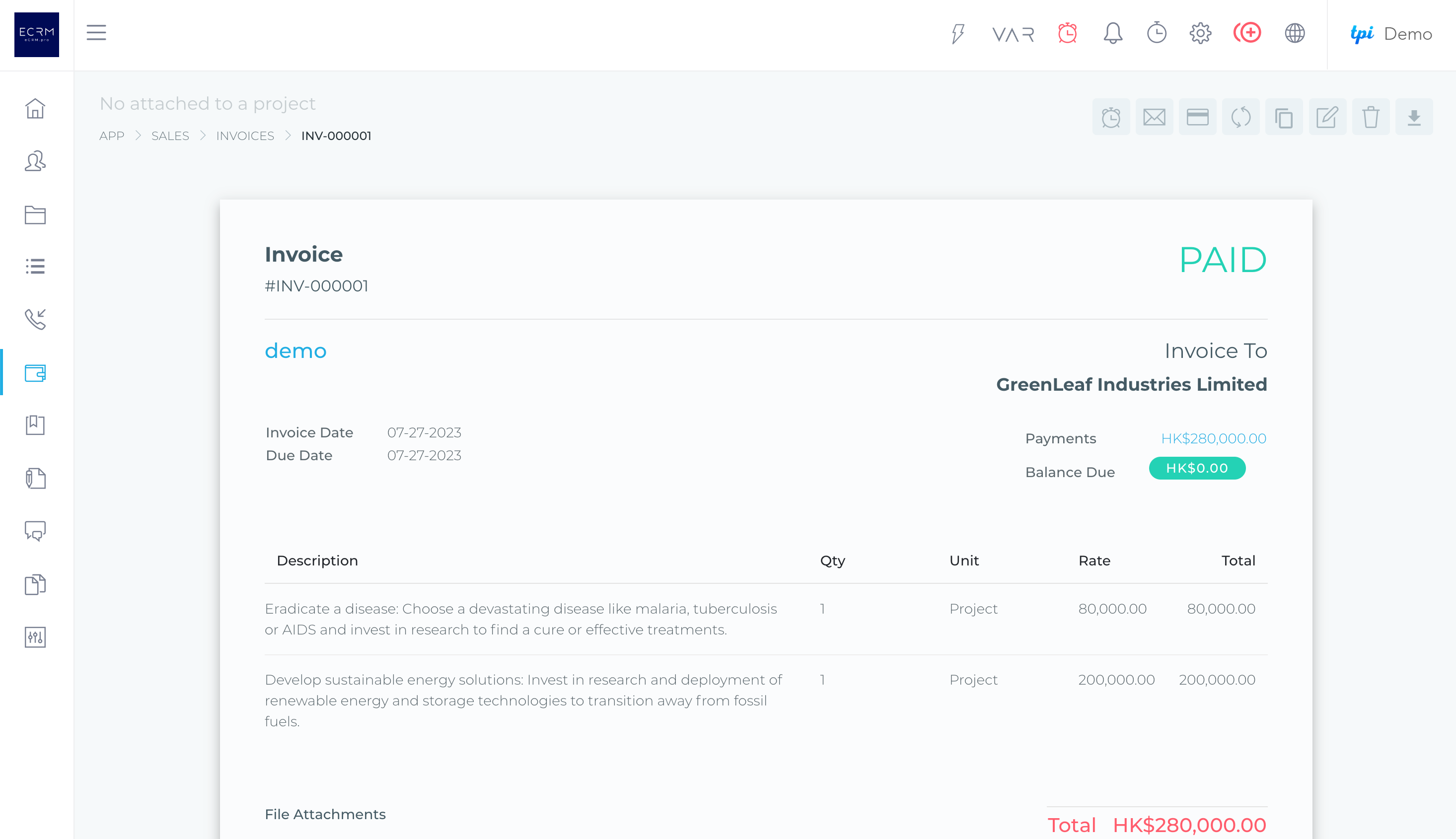Add payment with credit card button
Viewport: 1456px width, 839px height.
point(1197,117)
